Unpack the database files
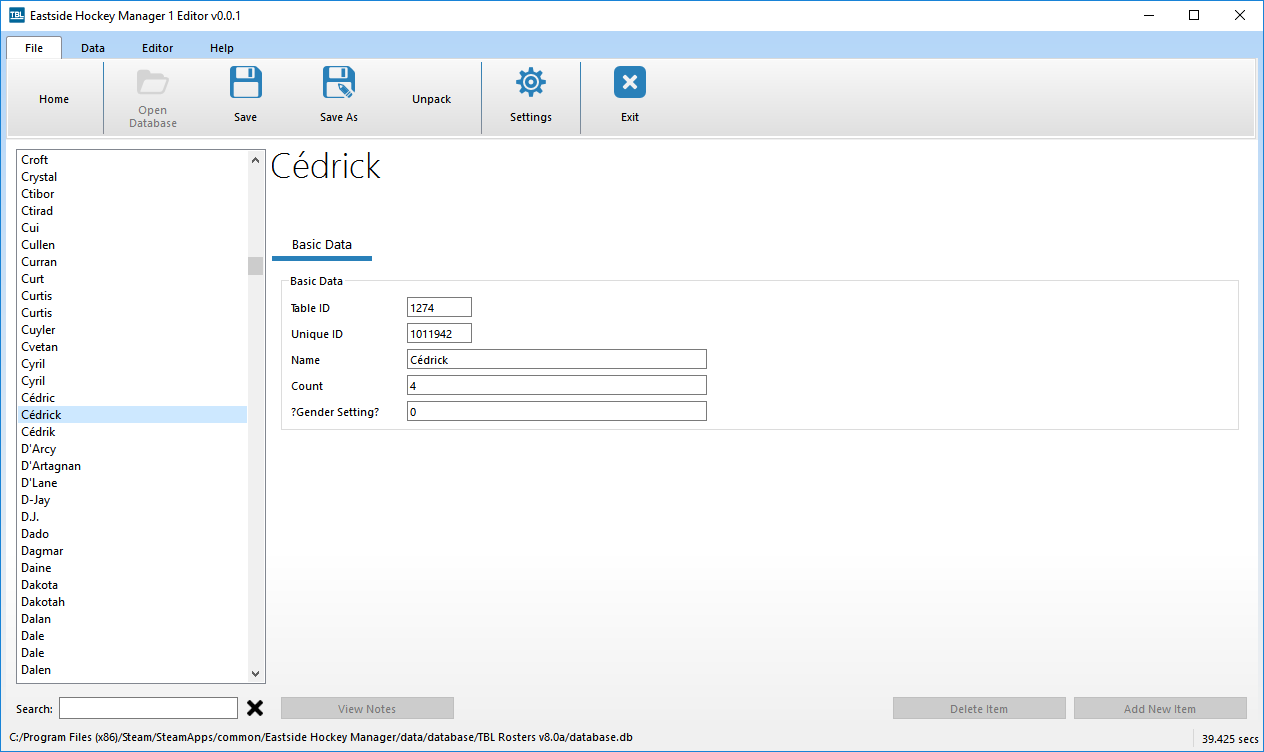This screenshot has height=752, width=1264. coord(431,99)
